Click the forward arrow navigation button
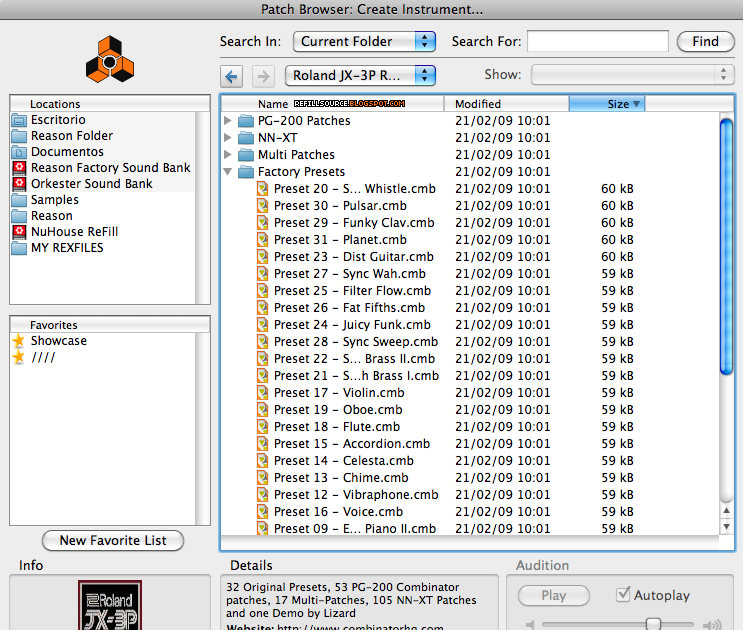The width and height of the screenshot is (743, 630). click(263, 76)
